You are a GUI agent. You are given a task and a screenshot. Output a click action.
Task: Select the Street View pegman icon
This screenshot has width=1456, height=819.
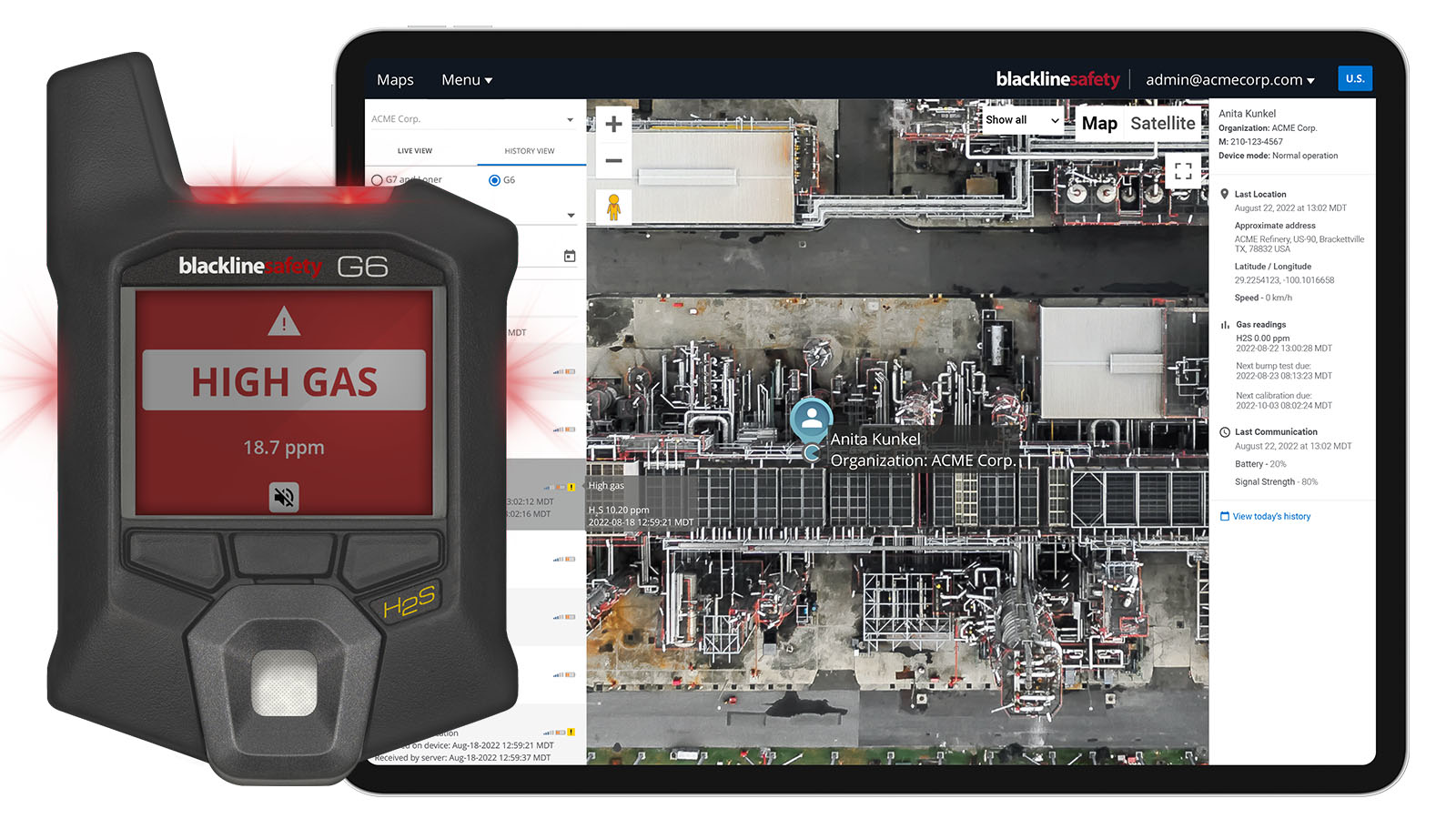(615, 206)
